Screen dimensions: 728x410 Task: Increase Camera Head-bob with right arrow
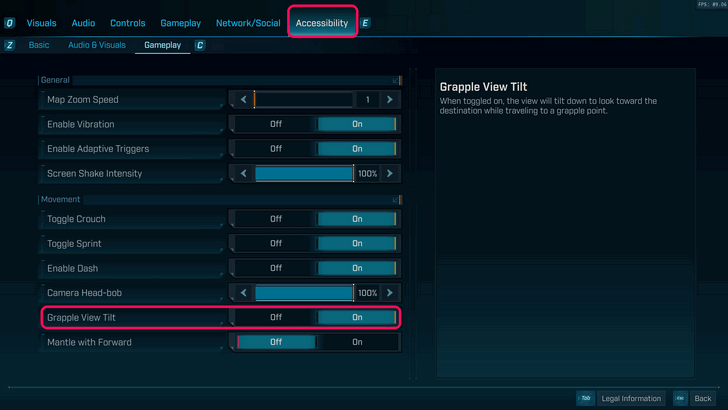pos(390,293)
